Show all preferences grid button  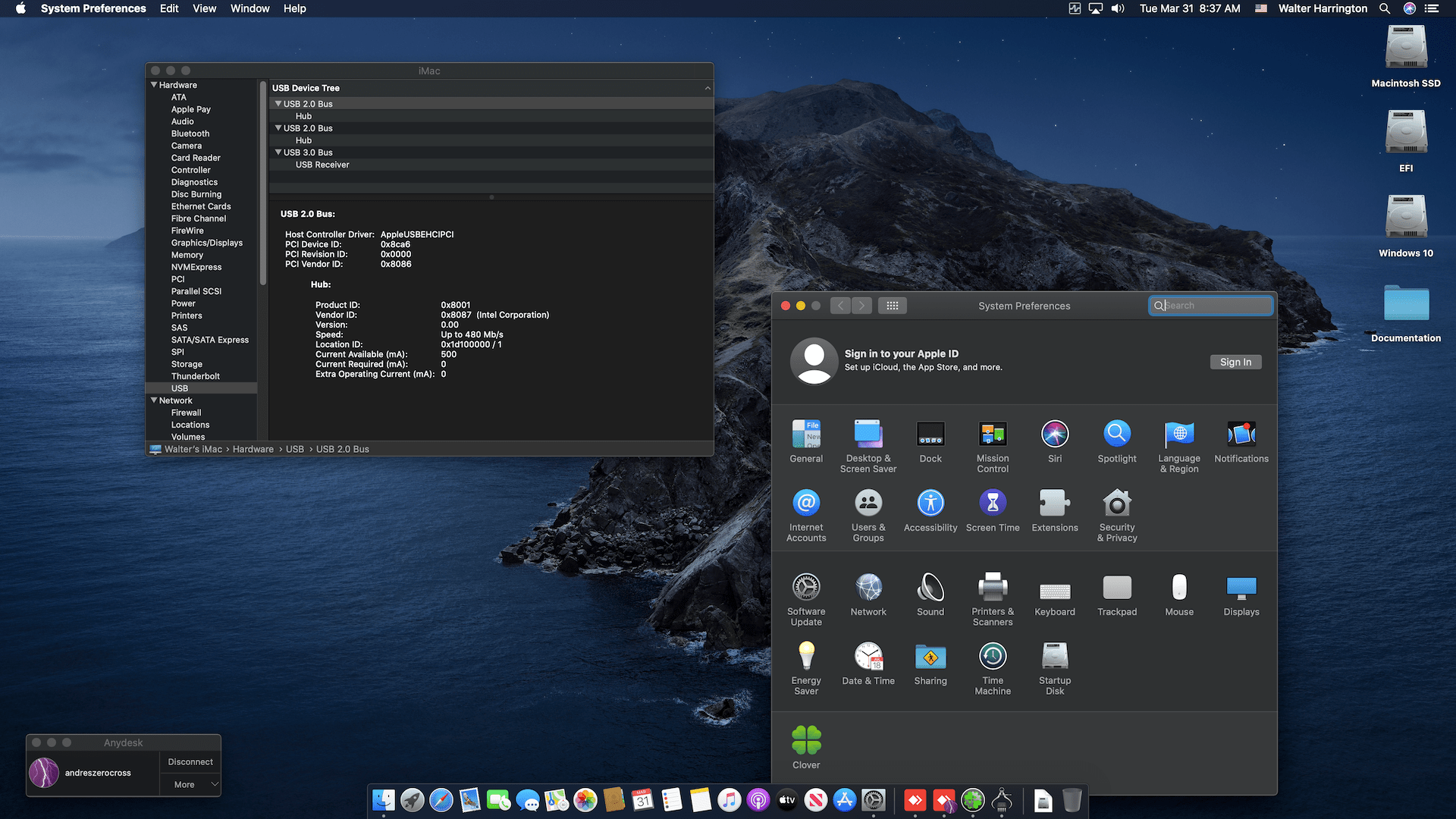pyautogui.click(x=893, y=306)
